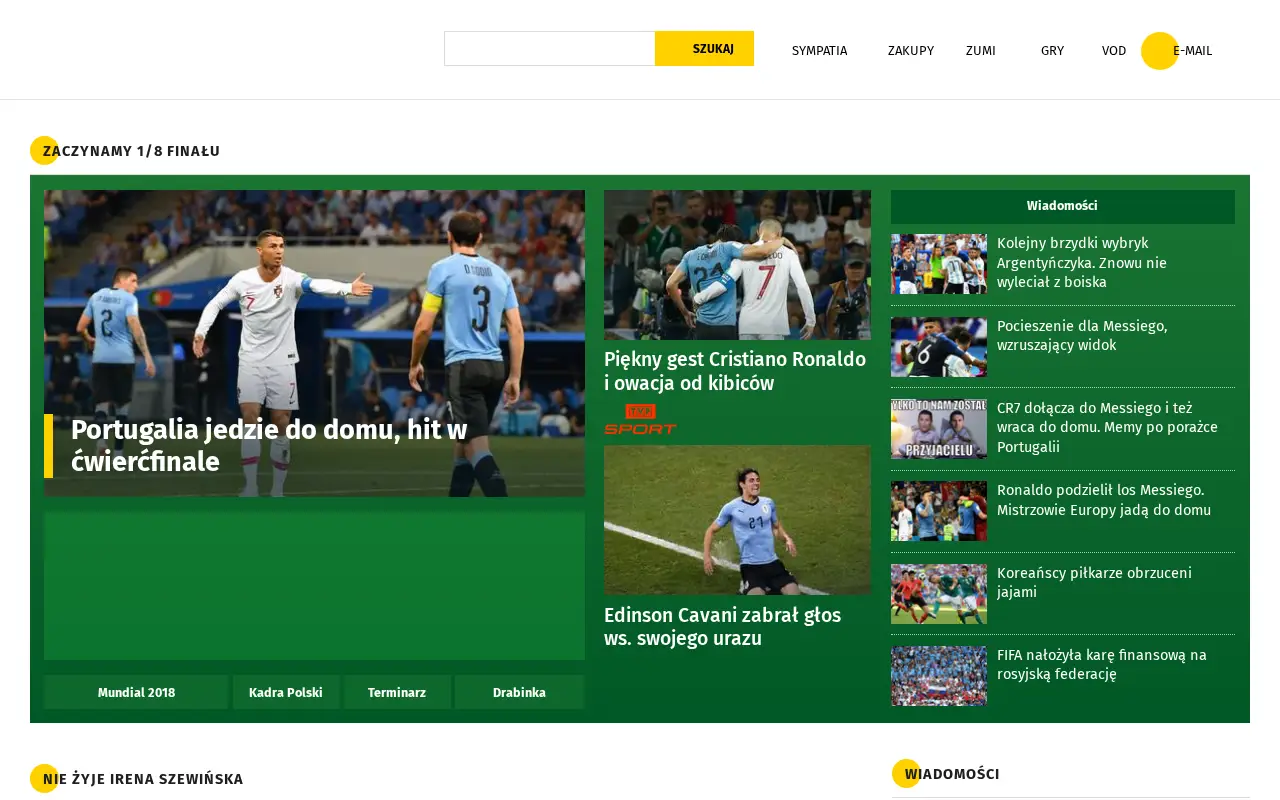This screenshot has width=1280, height=800.
Task: Focus the search text field
Action: click(x=550, y=48)
